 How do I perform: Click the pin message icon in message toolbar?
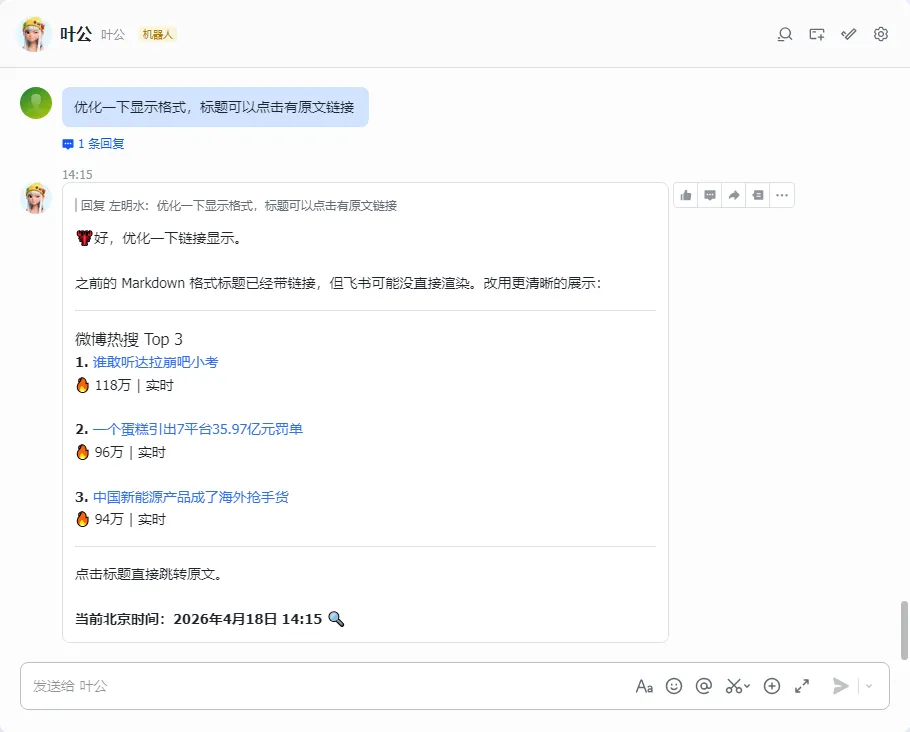(757, 195)
